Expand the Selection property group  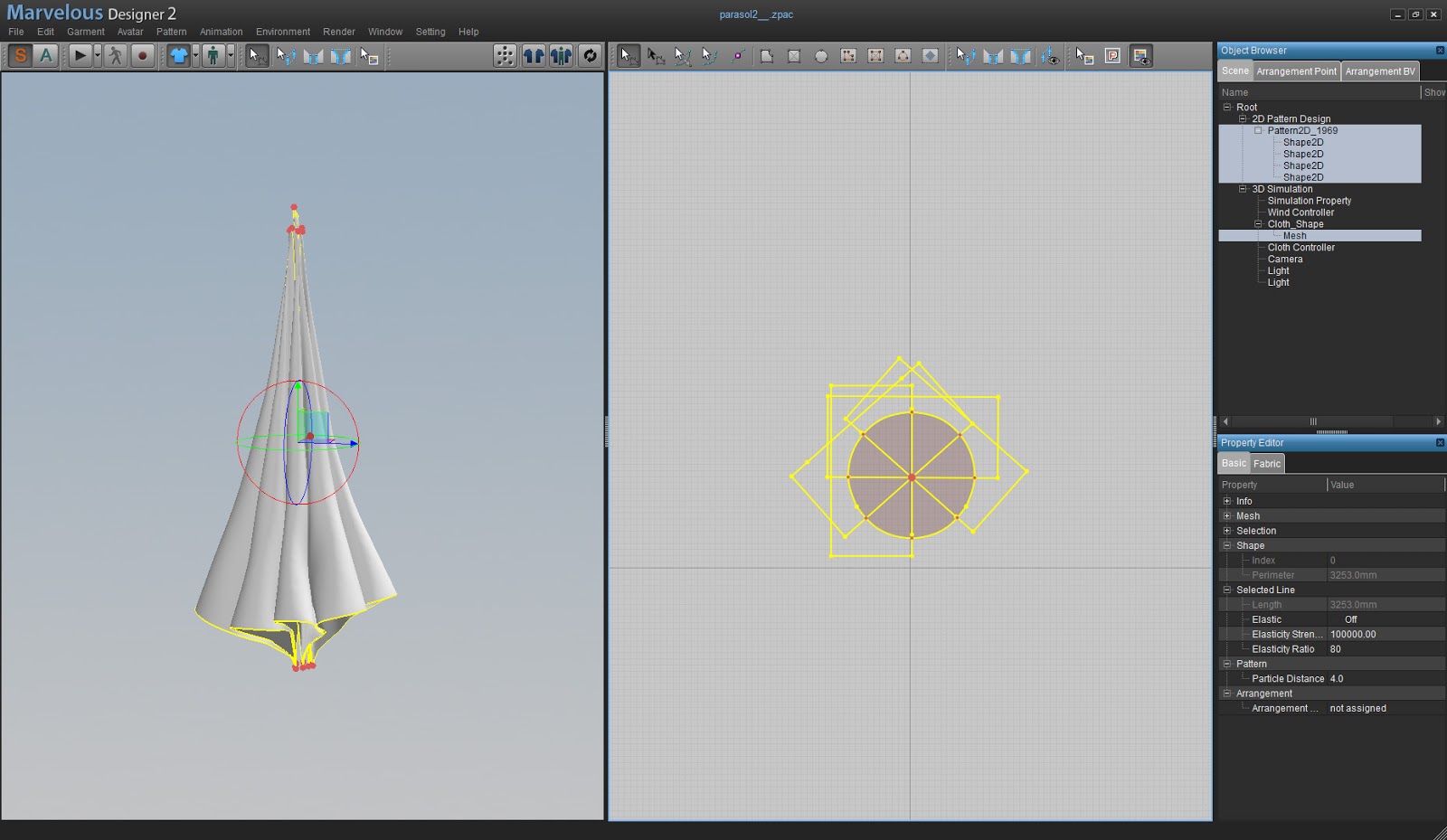pos(1227,531)
